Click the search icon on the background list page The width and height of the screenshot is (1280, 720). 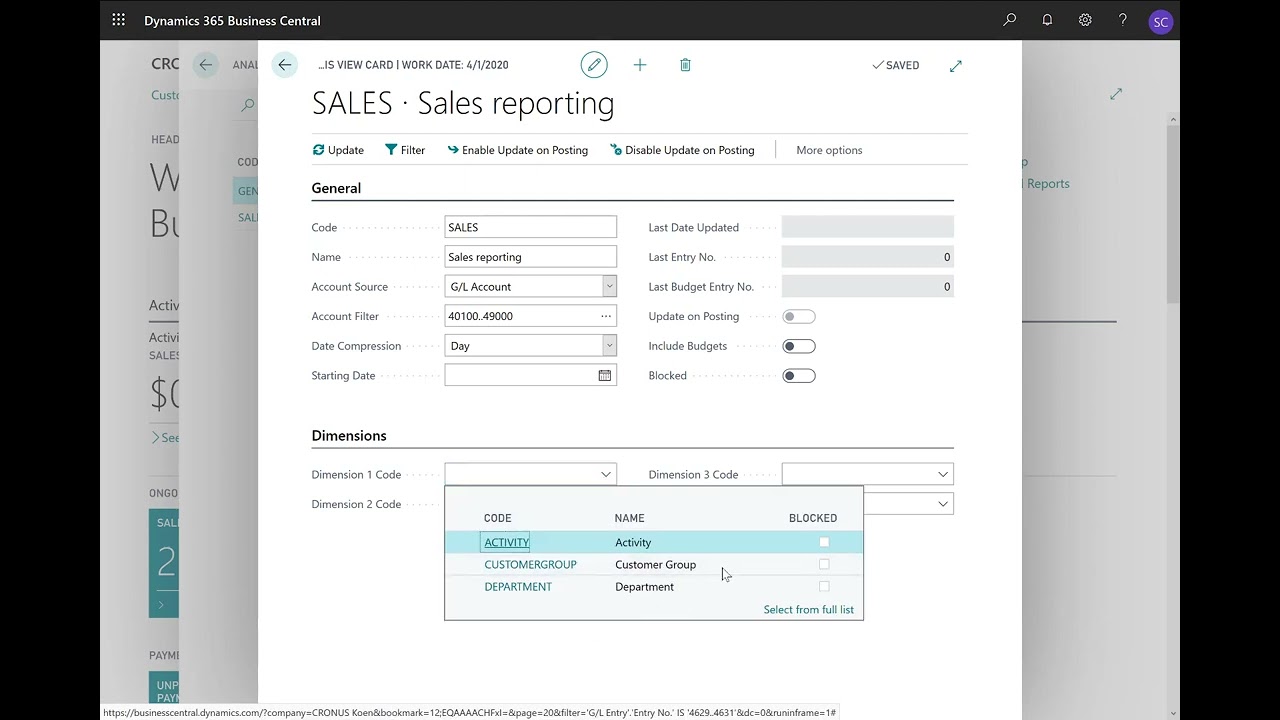point(247,104)
